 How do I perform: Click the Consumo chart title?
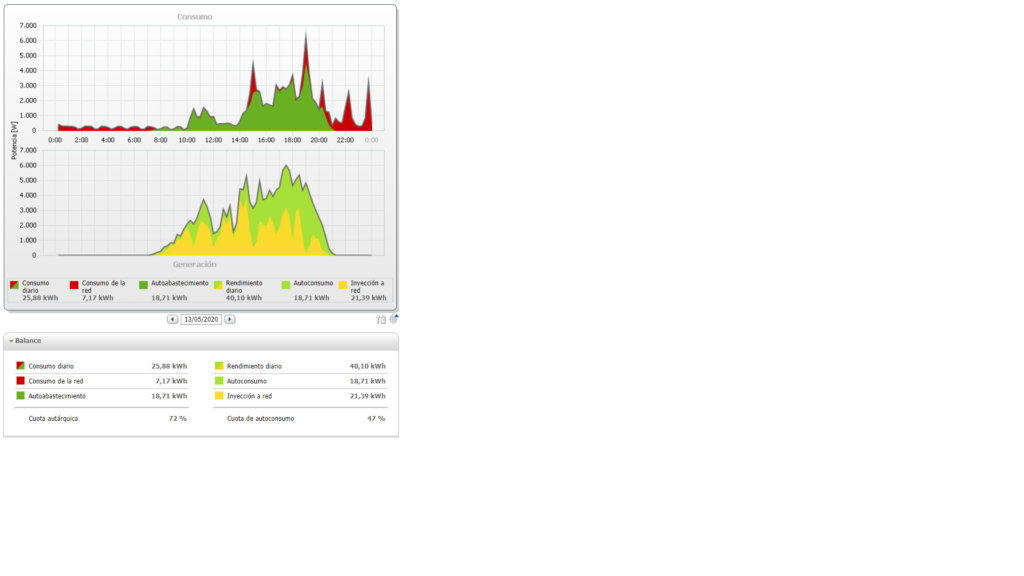coord(194,17)
